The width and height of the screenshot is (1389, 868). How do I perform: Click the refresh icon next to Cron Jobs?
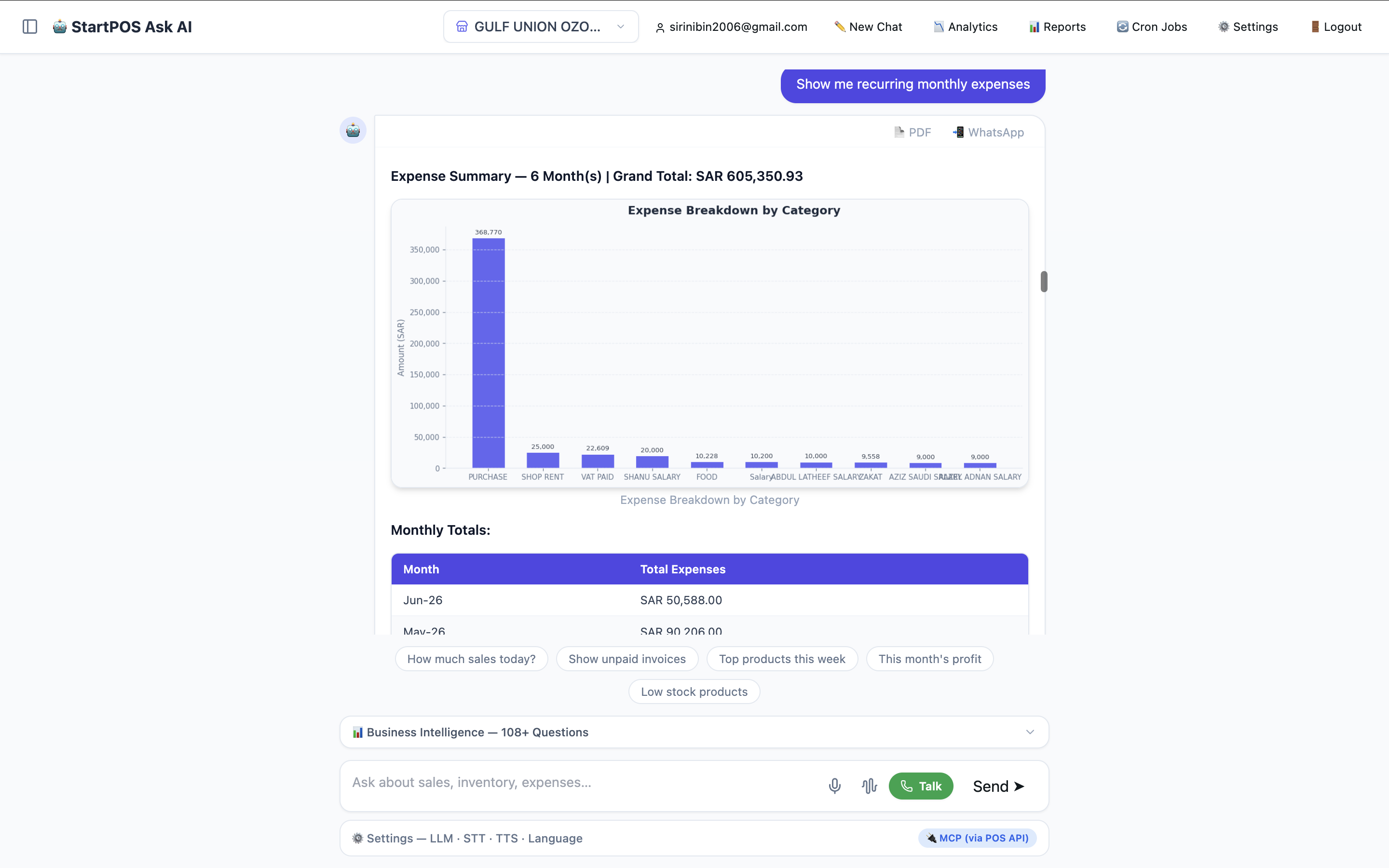(x=1122, y=27)
